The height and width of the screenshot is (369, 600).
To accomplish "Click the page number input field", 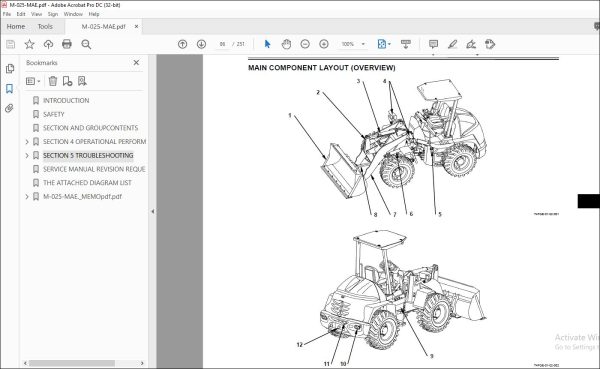I will pos(222,44).
